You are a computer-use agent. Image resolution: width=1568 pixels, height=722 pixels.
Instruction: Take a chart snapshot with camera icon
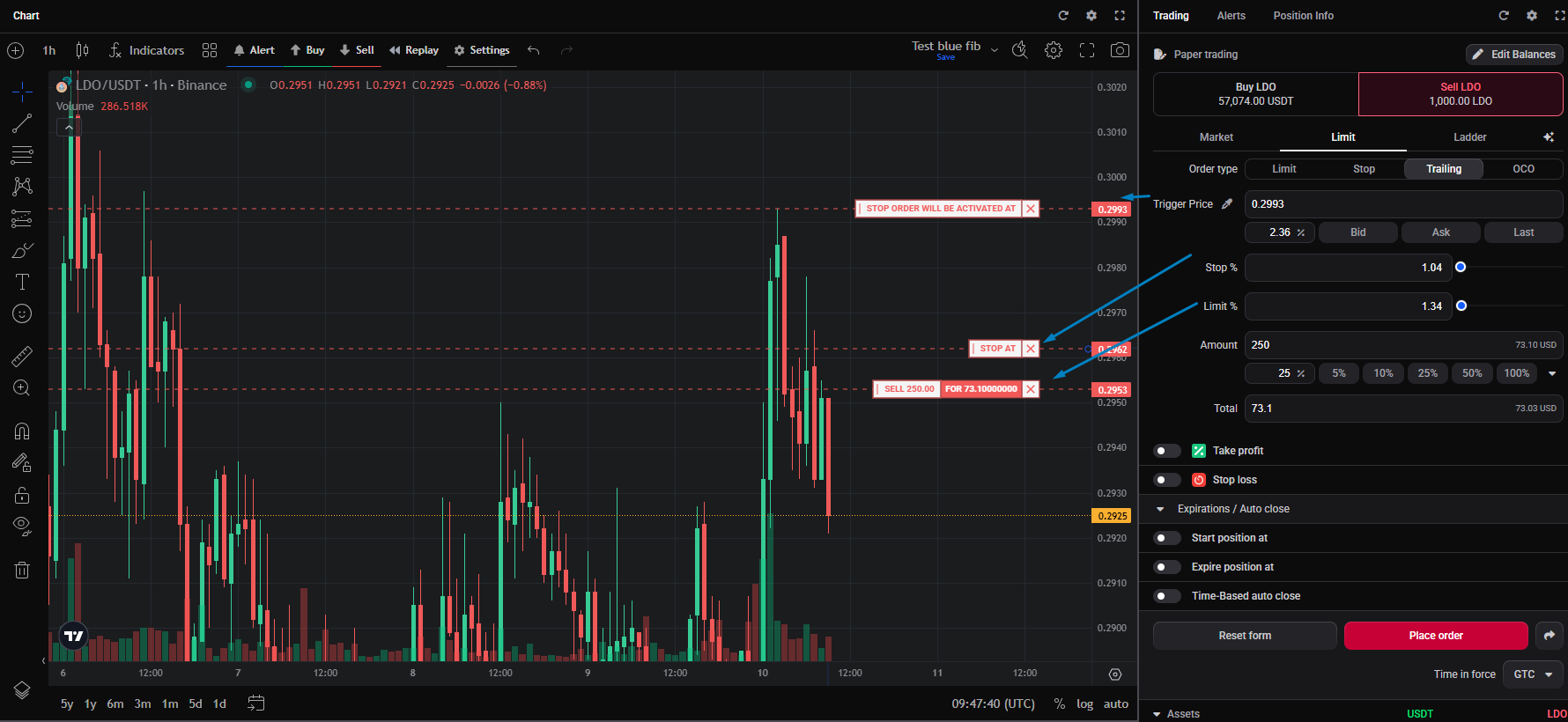pos(1120,50)
